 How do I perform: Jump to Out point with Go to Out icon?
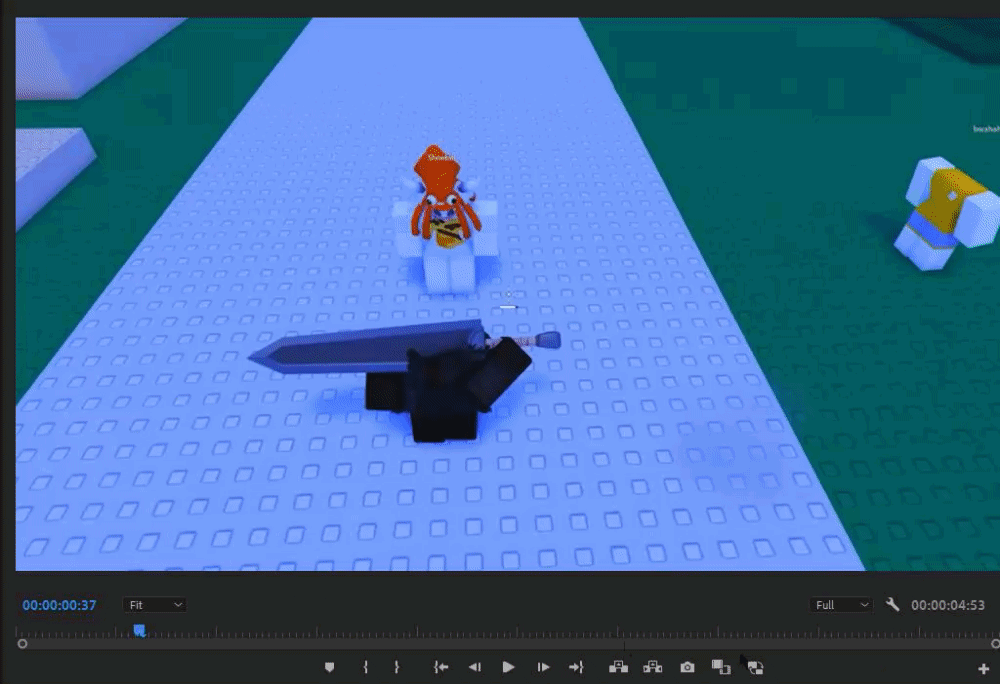tap(576, 666)
